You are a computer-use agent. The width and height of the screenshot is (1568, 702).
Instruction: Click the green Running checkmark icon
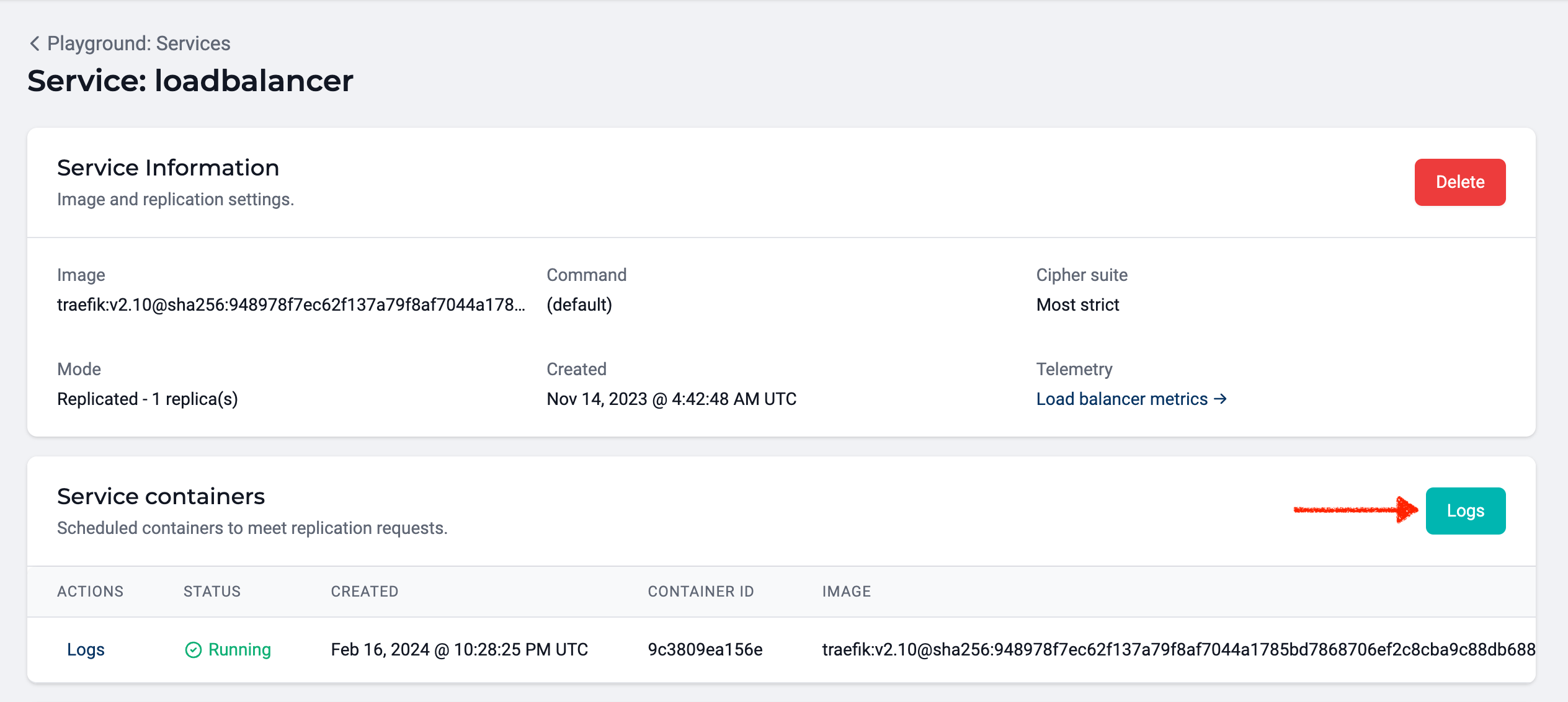(x=194, y=649)
